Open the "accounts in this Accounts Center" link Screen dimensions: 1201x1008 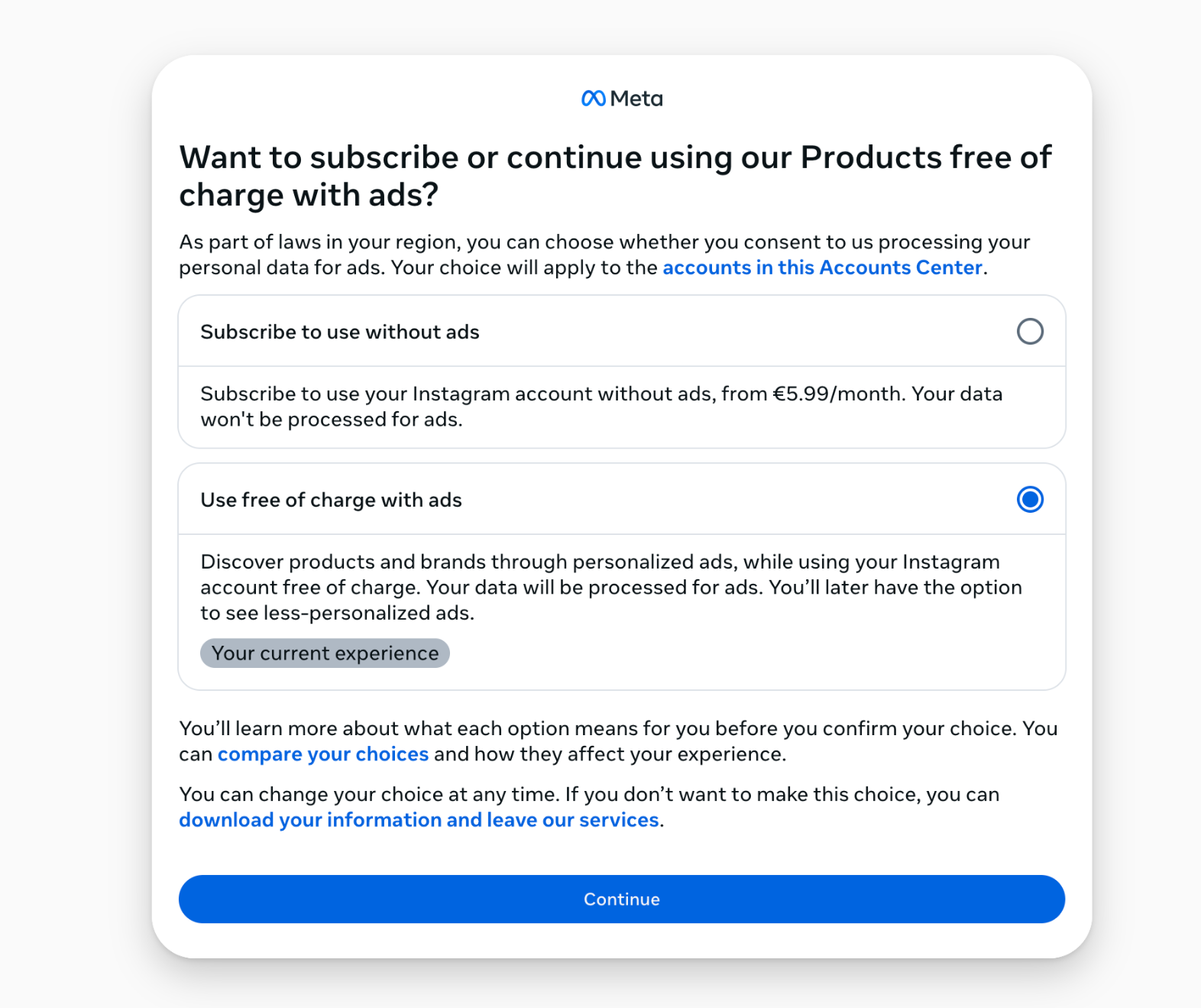click(822, 268)
